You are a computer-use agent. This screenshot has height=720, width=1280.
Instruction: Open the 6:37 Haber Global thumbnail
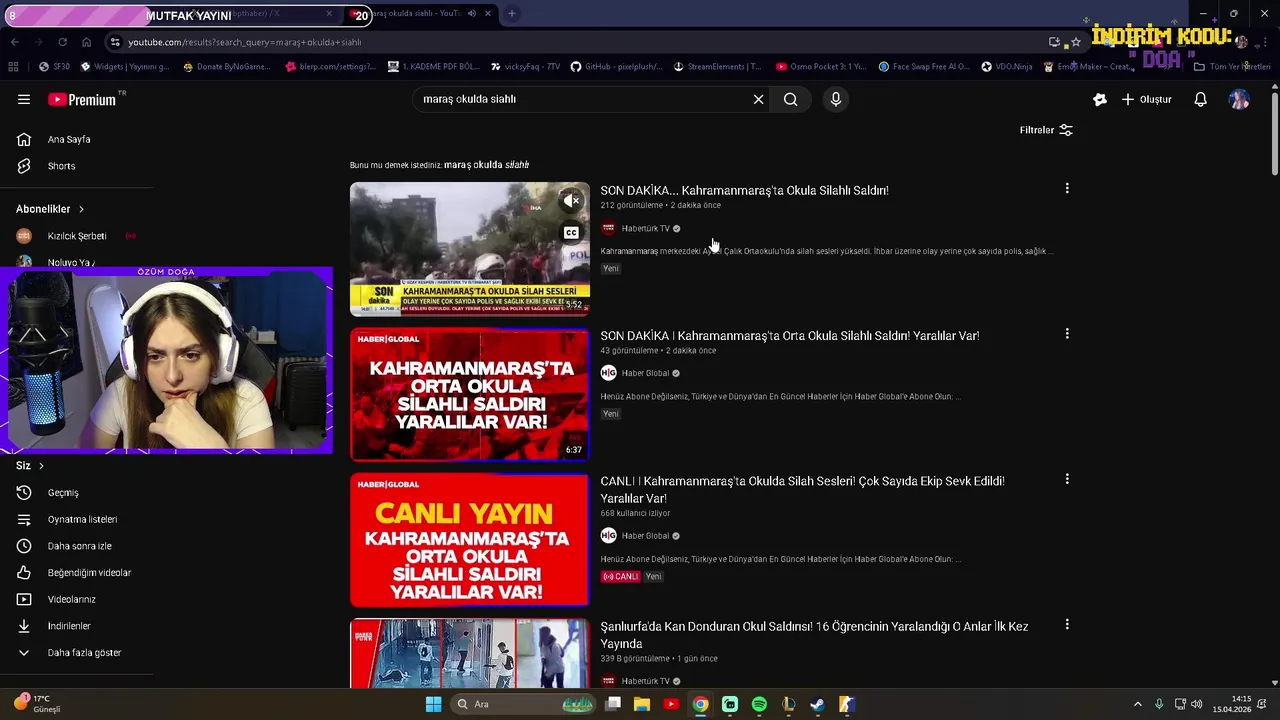(469, 394)
